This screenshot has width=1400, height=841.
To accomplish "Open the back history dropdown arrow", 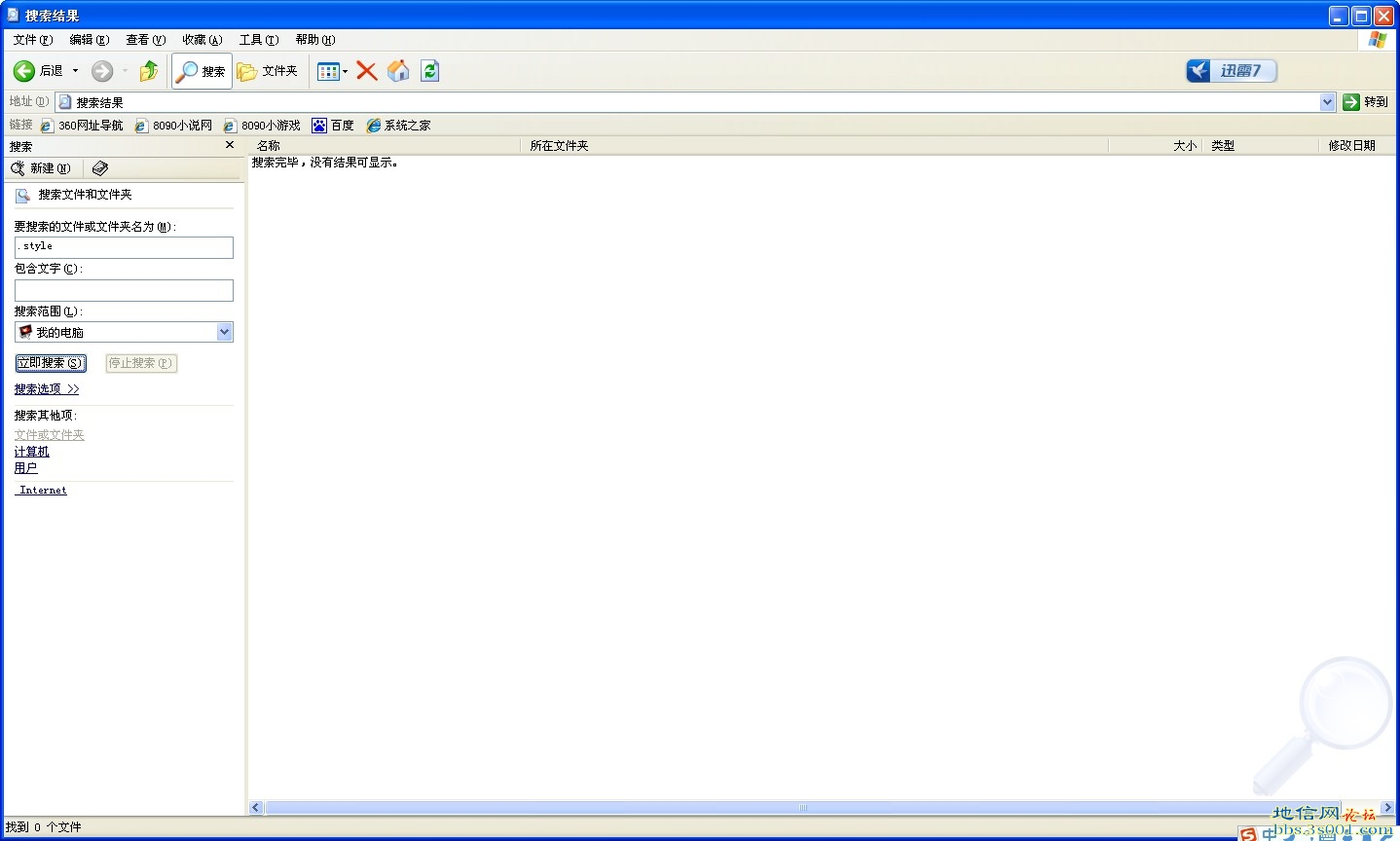I will (75, 71).
